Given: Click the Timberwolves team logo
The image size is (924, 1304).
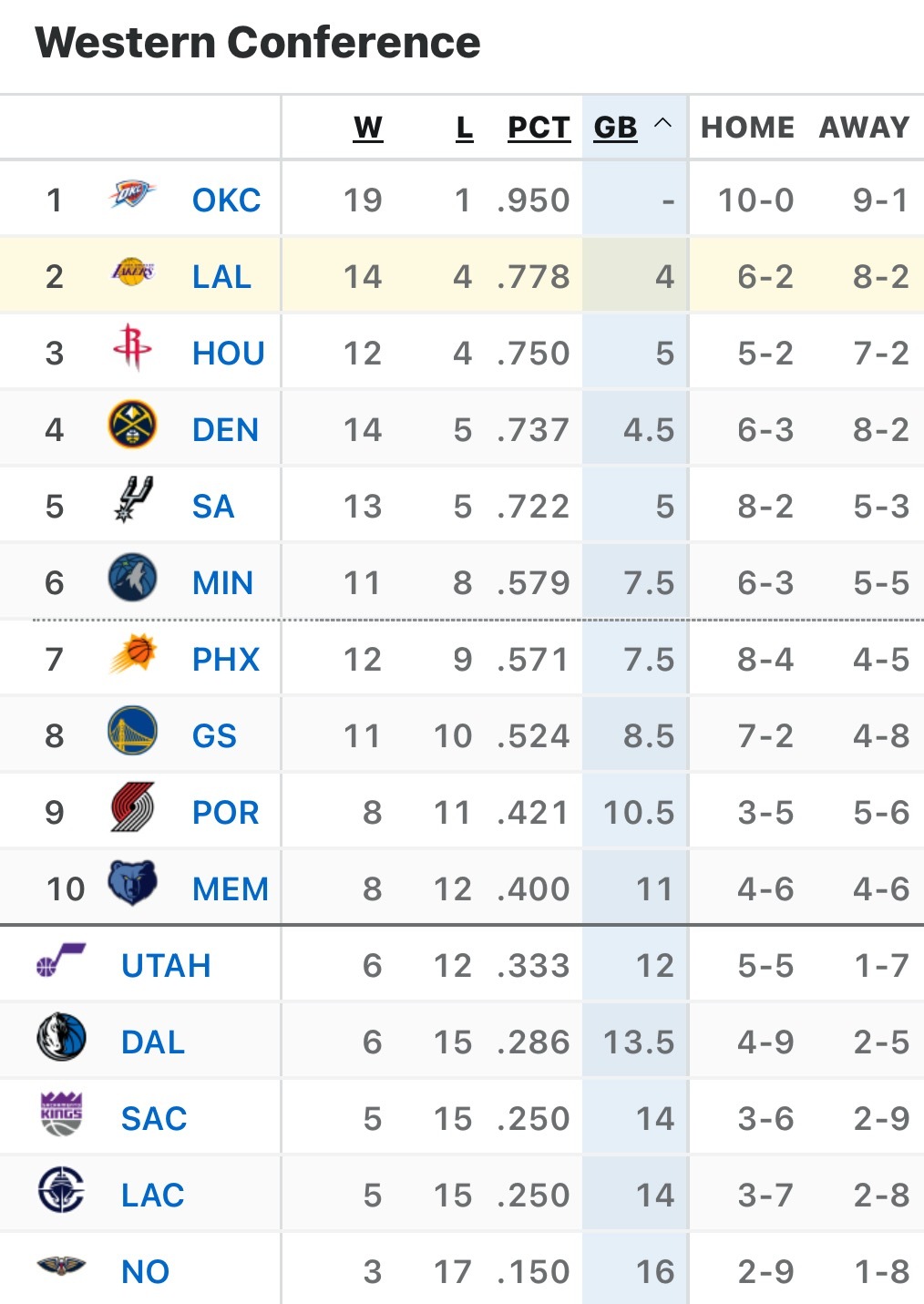Looking at the screenshot, I should (x=132, y=578).
